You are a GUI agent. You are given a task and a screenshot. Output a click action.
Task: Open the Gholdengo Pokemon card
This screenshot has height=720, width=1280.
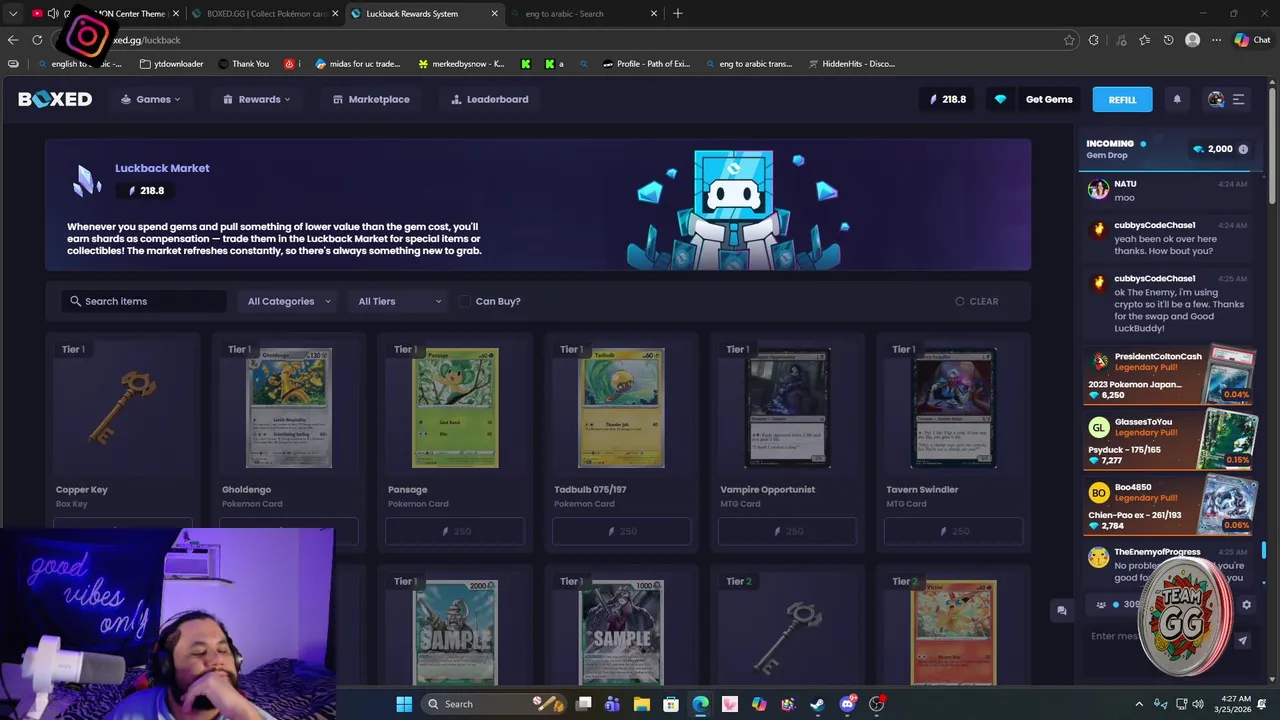point(289,408)
